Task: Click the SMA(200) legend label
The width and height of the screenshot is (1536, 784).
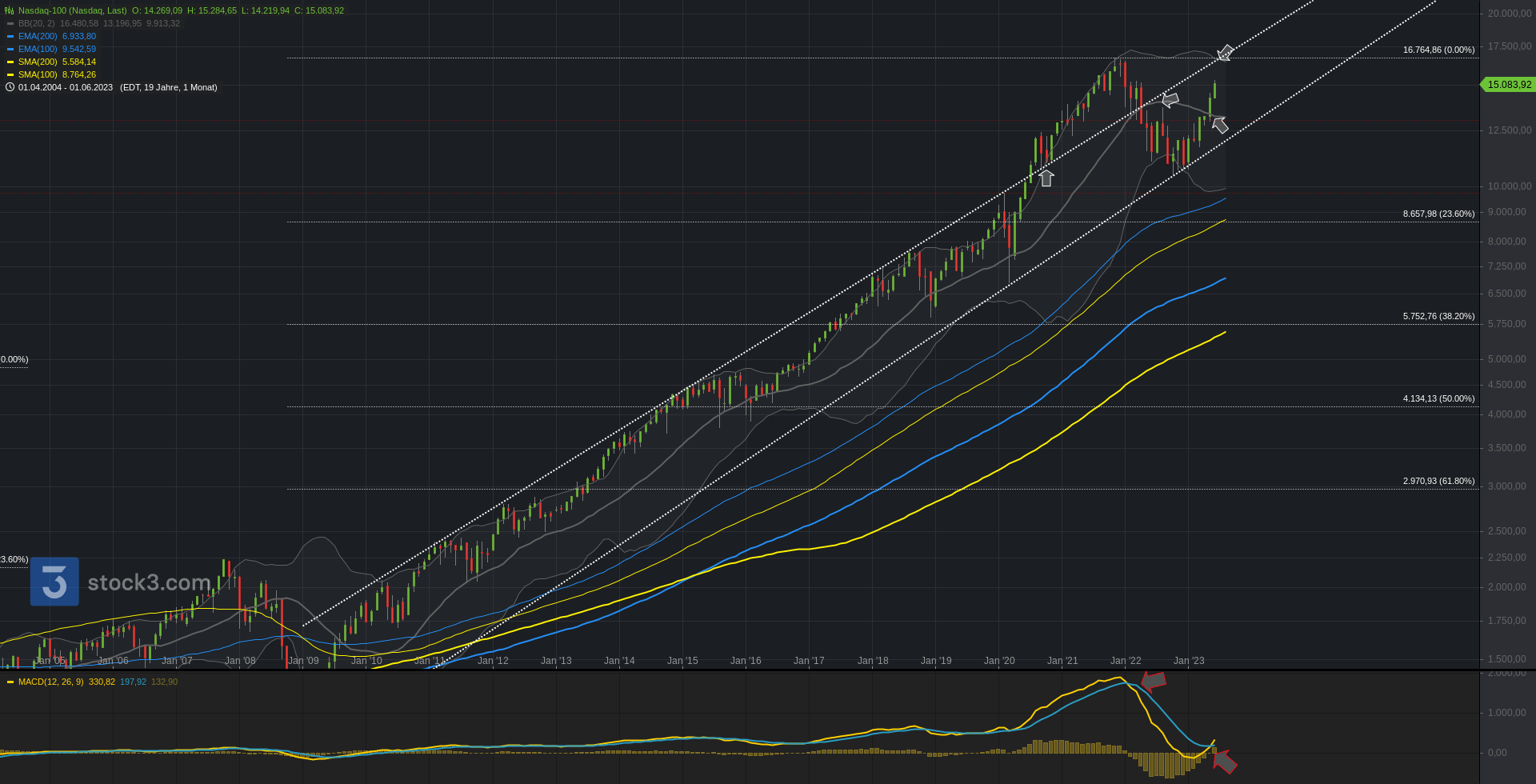Action: pos(38,62)
